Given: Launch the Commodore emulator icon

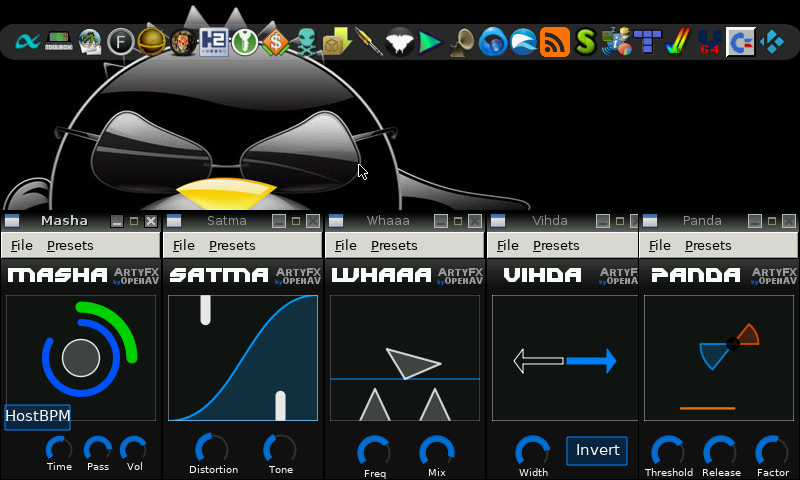Looking at the screenshot, I should (740, 41).
